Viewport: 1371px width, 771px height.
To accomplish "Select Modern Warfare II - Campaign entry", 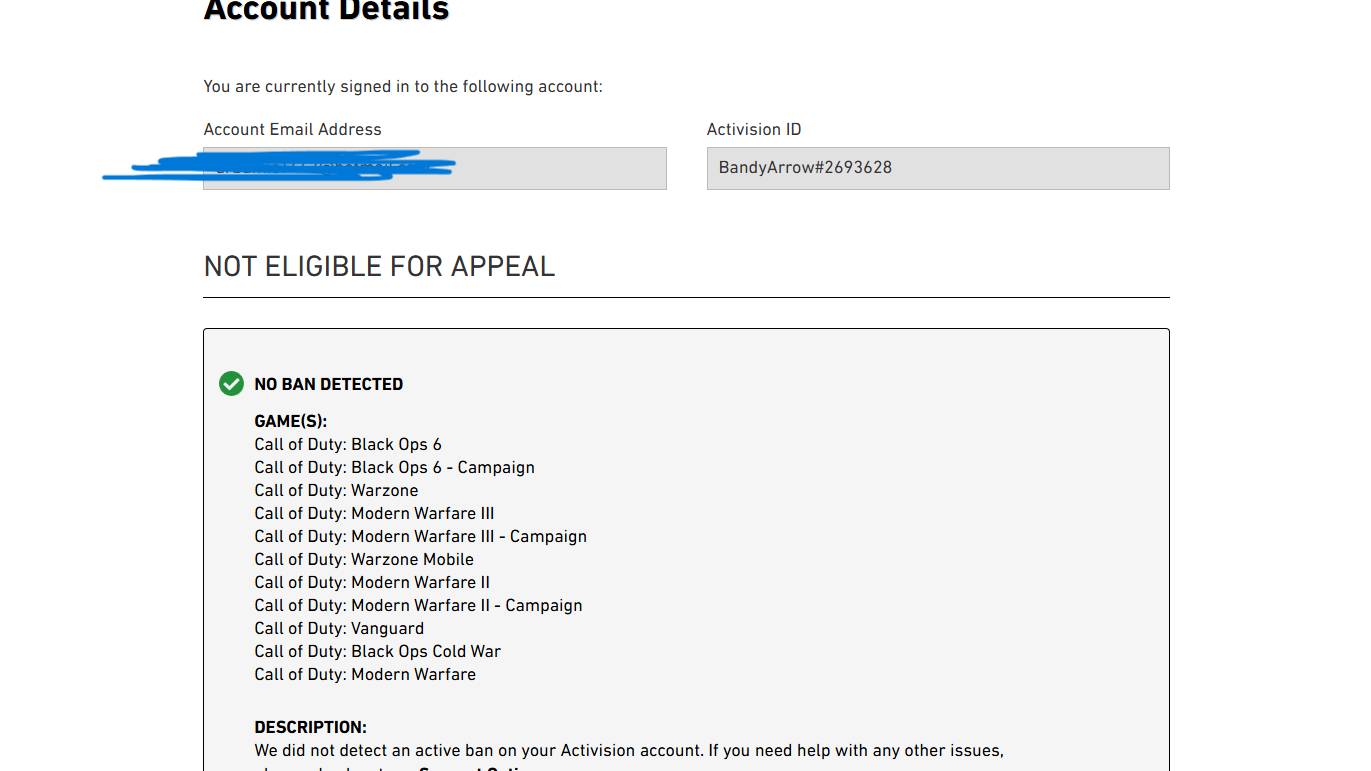I will pos(418,605).
